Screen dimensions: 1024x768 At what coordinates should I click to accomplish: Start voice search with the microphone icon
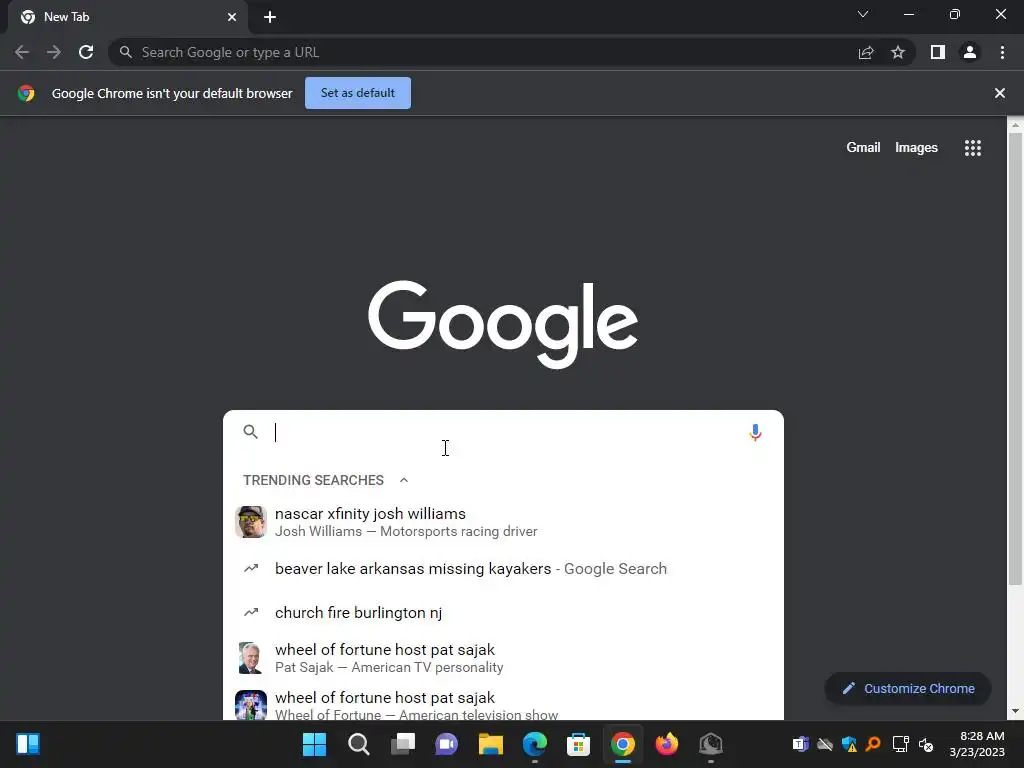[x=756, y=432]
